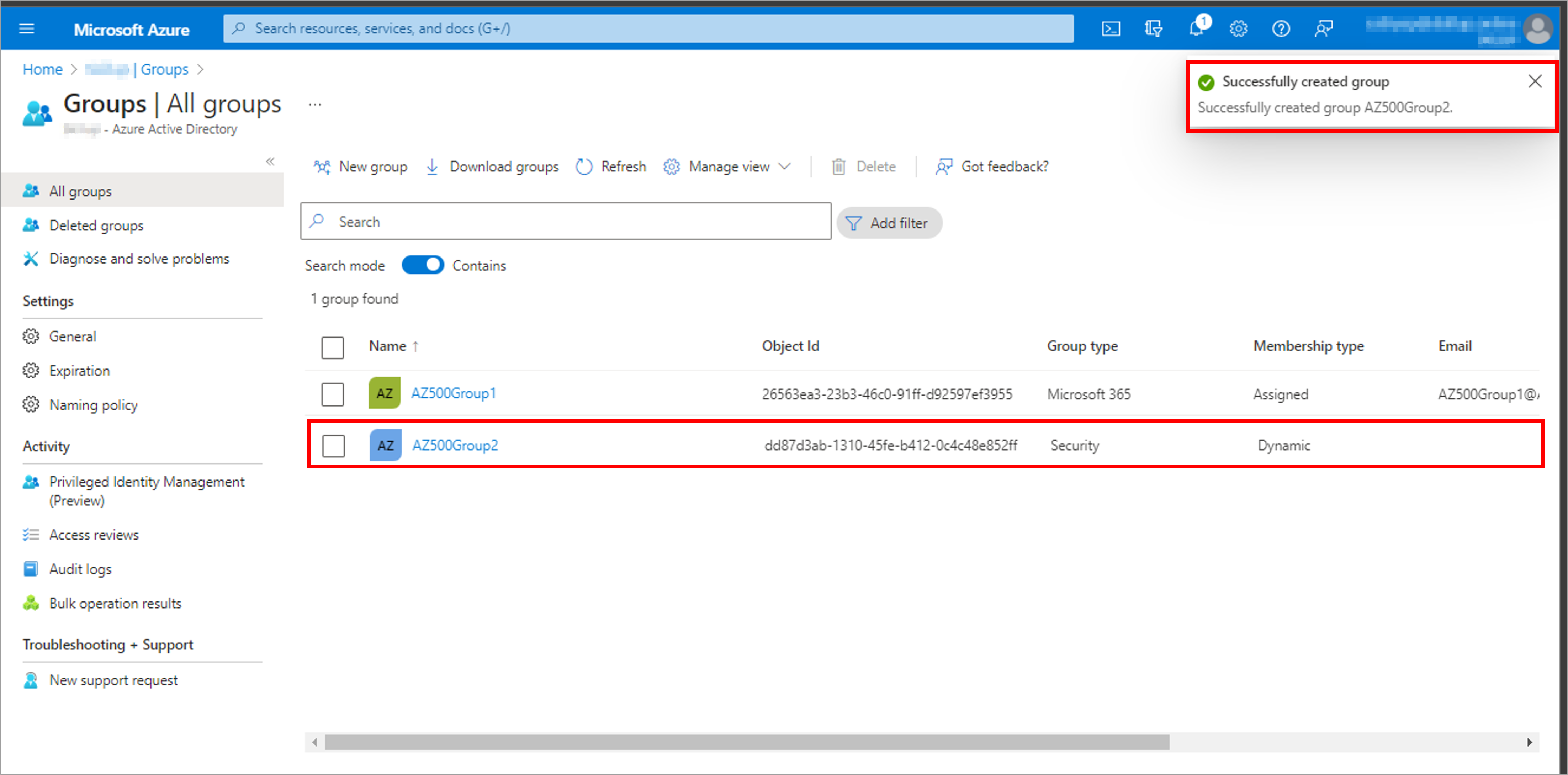Click the Dynamic membership type cell
The image size is (1568, 775).
coord(1284,446)
